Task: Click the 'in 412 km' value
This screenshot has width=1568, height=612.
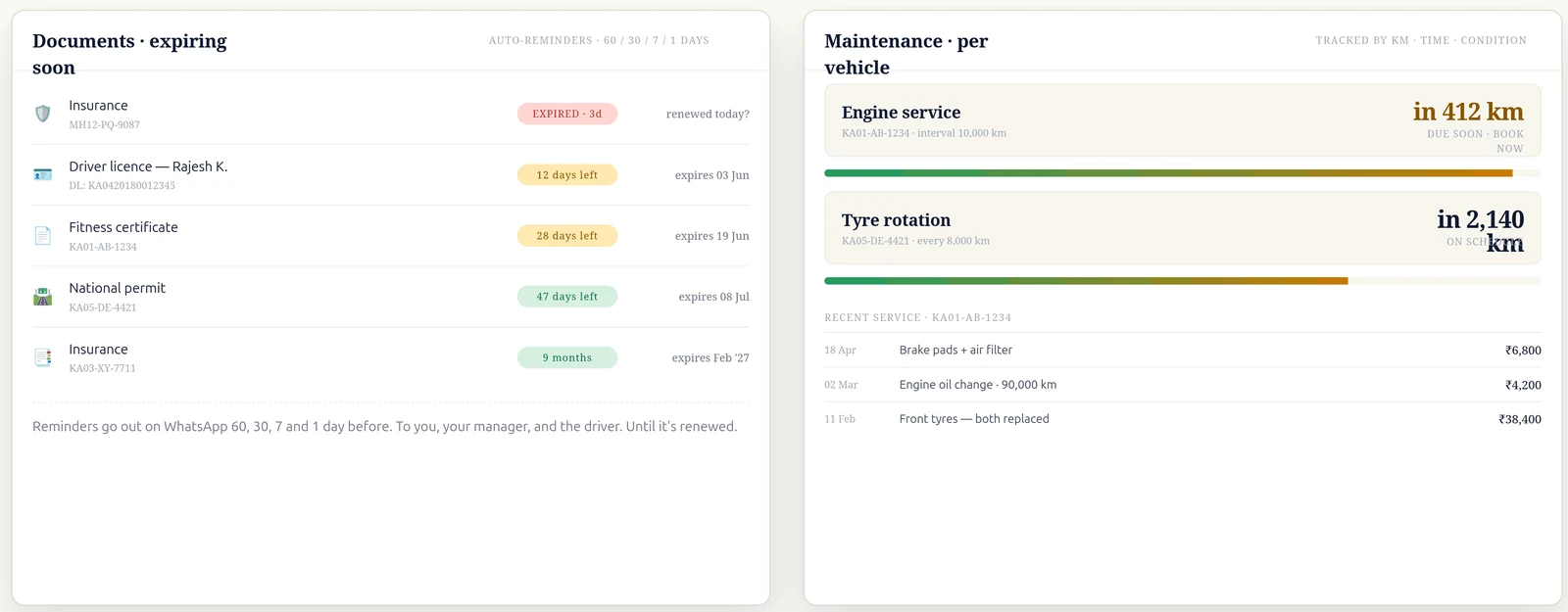Action: coord(1468,112)
